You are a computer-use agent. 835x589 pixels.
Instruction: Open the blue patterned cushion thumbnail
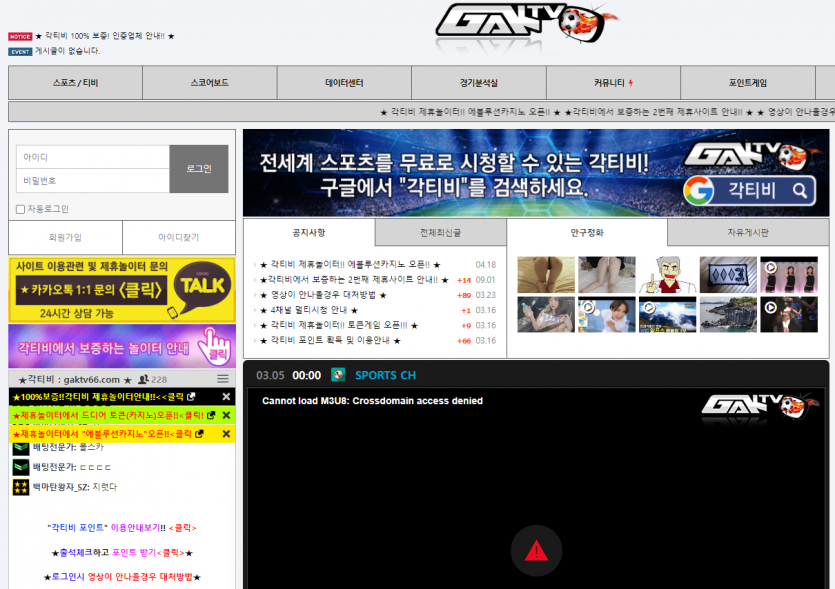point(728,275)
